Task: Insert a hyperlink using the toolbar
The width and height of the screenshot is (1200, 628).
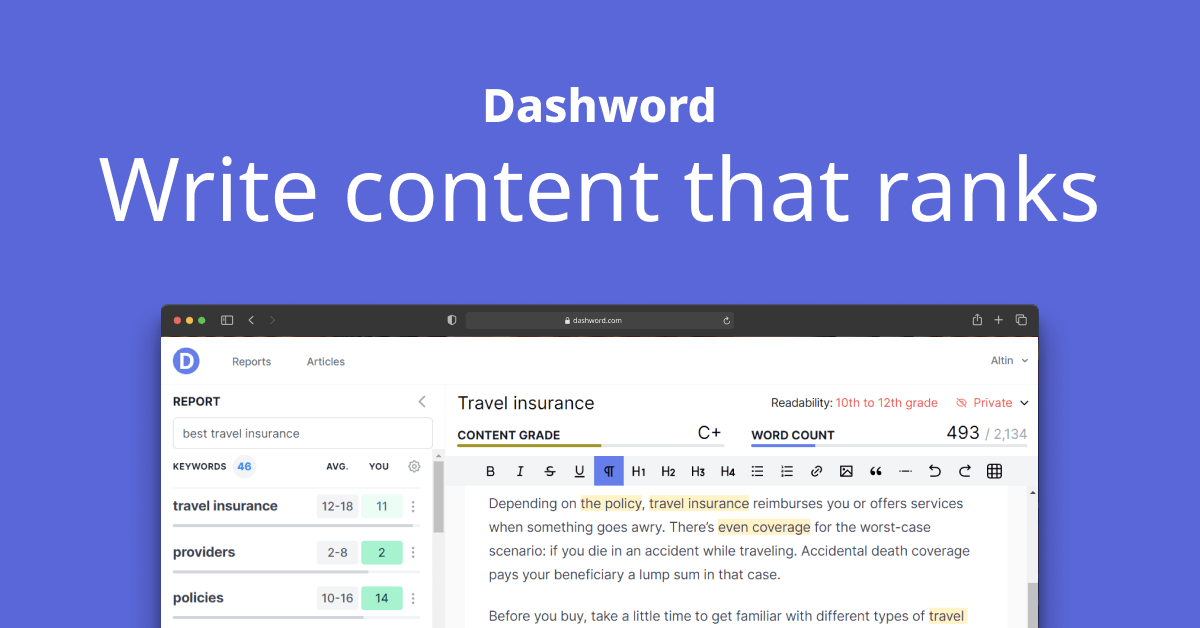Action: coord(816,470)
